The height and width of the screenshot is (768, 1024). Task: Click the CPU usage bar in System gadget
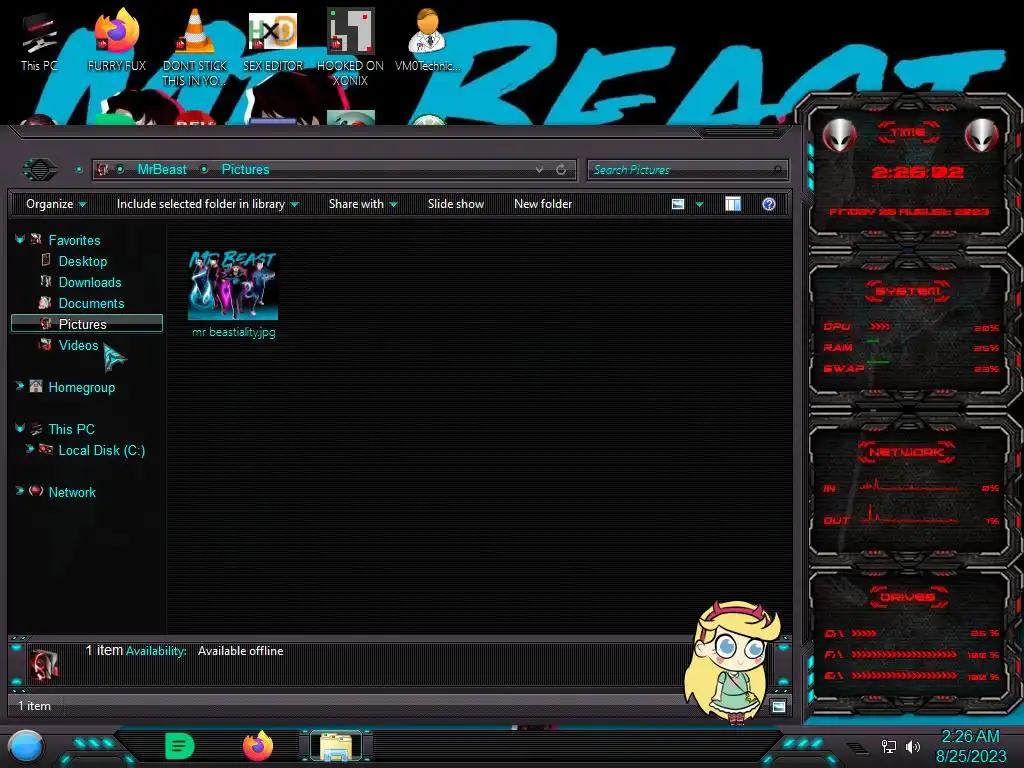(880, 327)
